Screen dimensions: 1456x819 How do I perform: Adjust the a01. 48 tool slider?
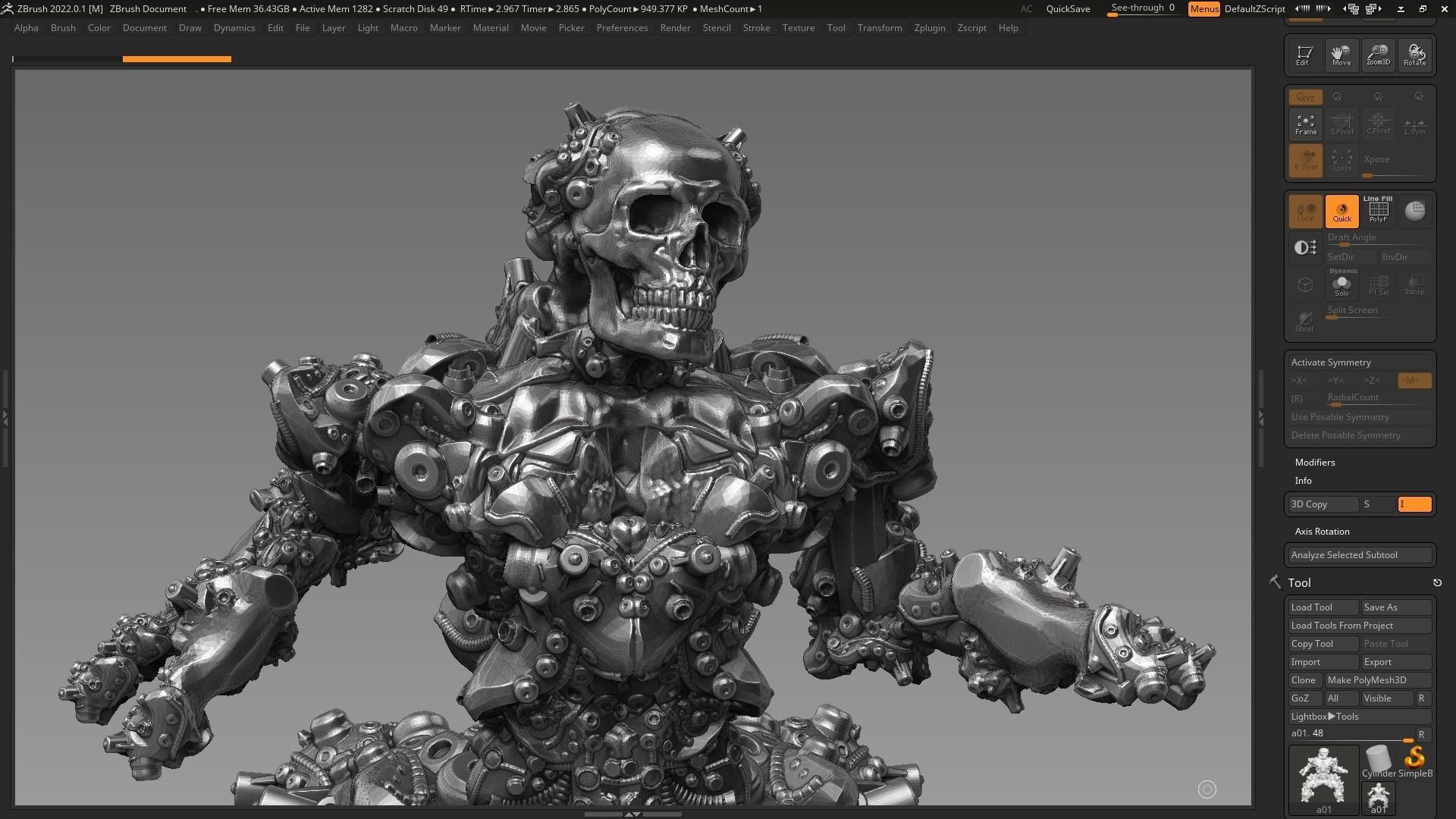(1351, 734)
